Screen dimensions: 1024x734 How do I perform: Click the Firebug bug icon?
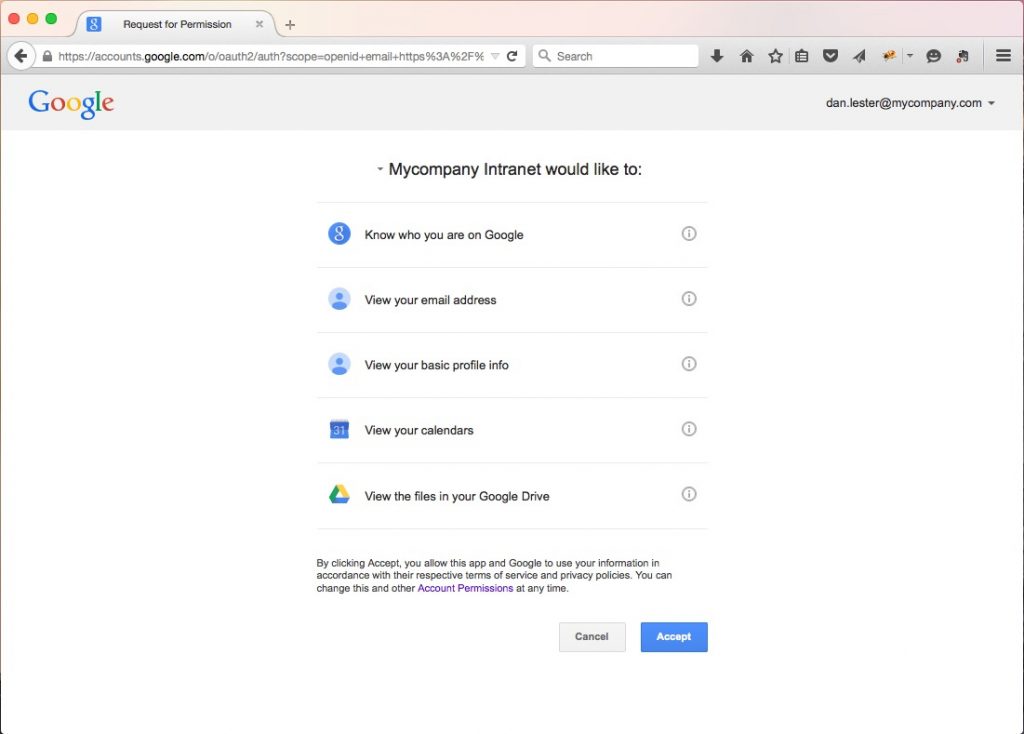(889, 56)
